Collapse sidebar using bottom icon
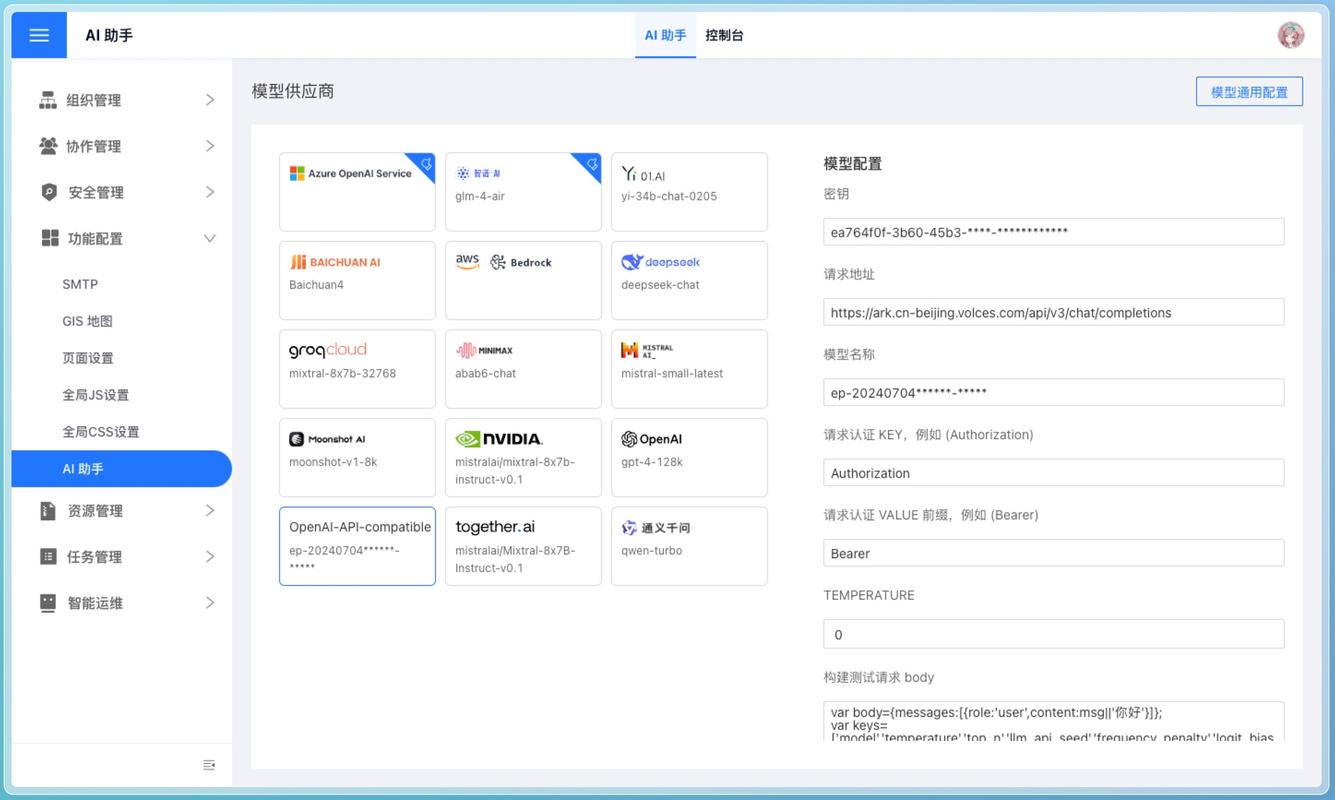 209,765
